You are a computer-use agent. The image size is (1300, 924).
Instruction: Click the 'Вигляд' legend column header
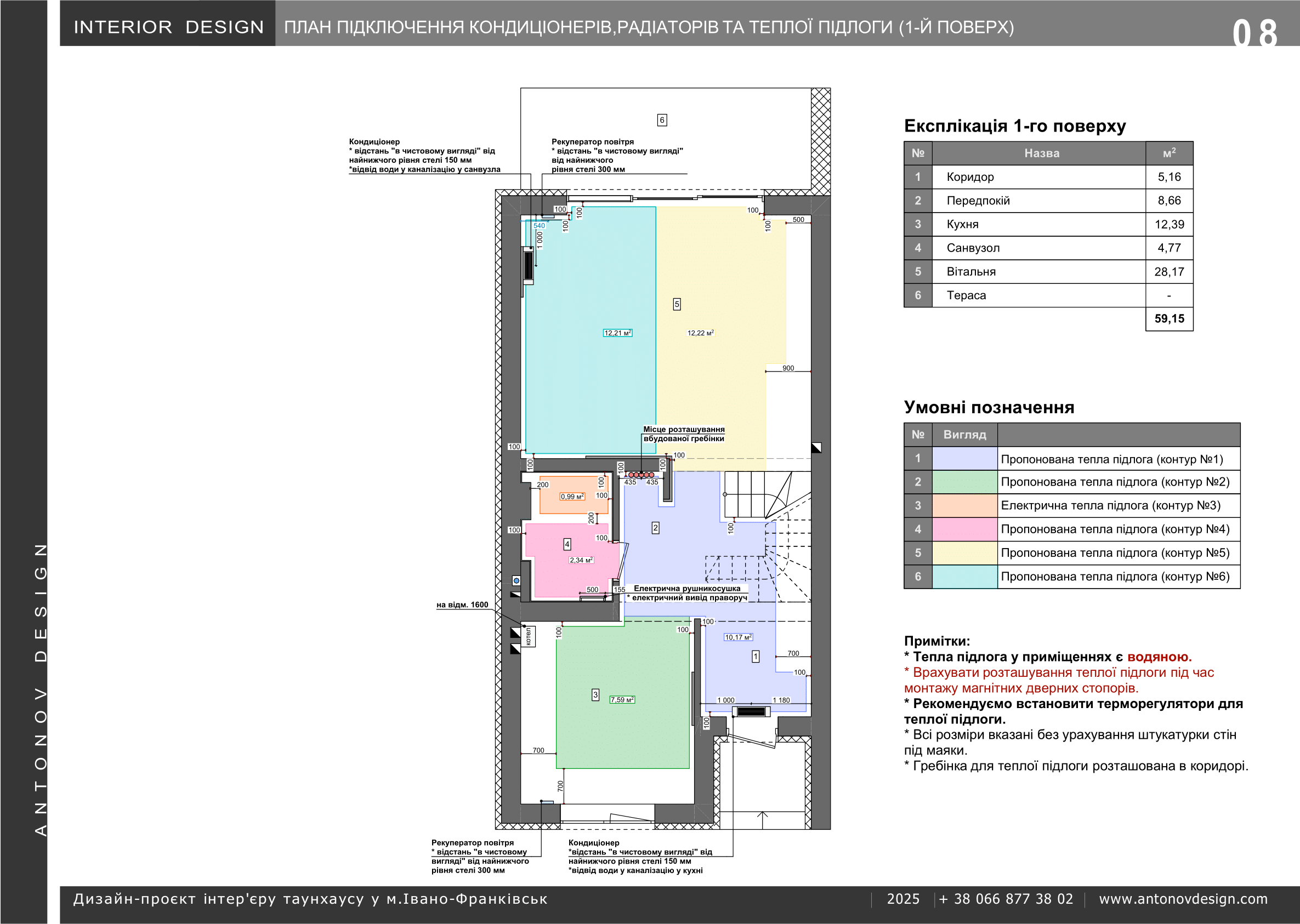[x=964, y=435]
